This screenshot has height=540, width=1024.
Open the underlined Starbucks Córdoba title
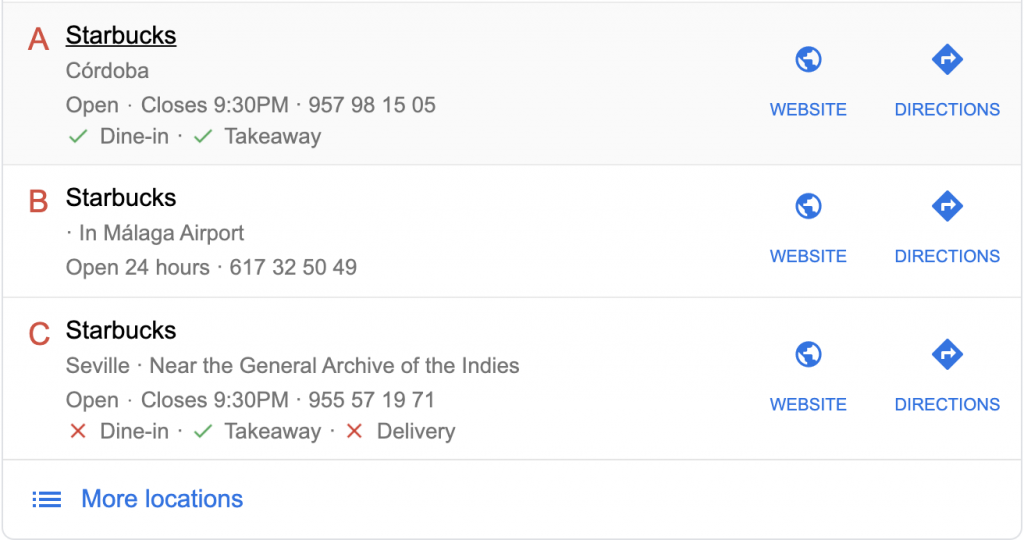(x=121, y=36)
